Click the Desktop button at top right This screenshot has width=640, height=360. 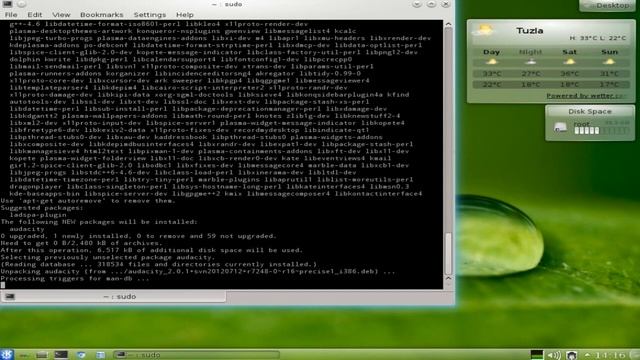click(x=607, y=5)
